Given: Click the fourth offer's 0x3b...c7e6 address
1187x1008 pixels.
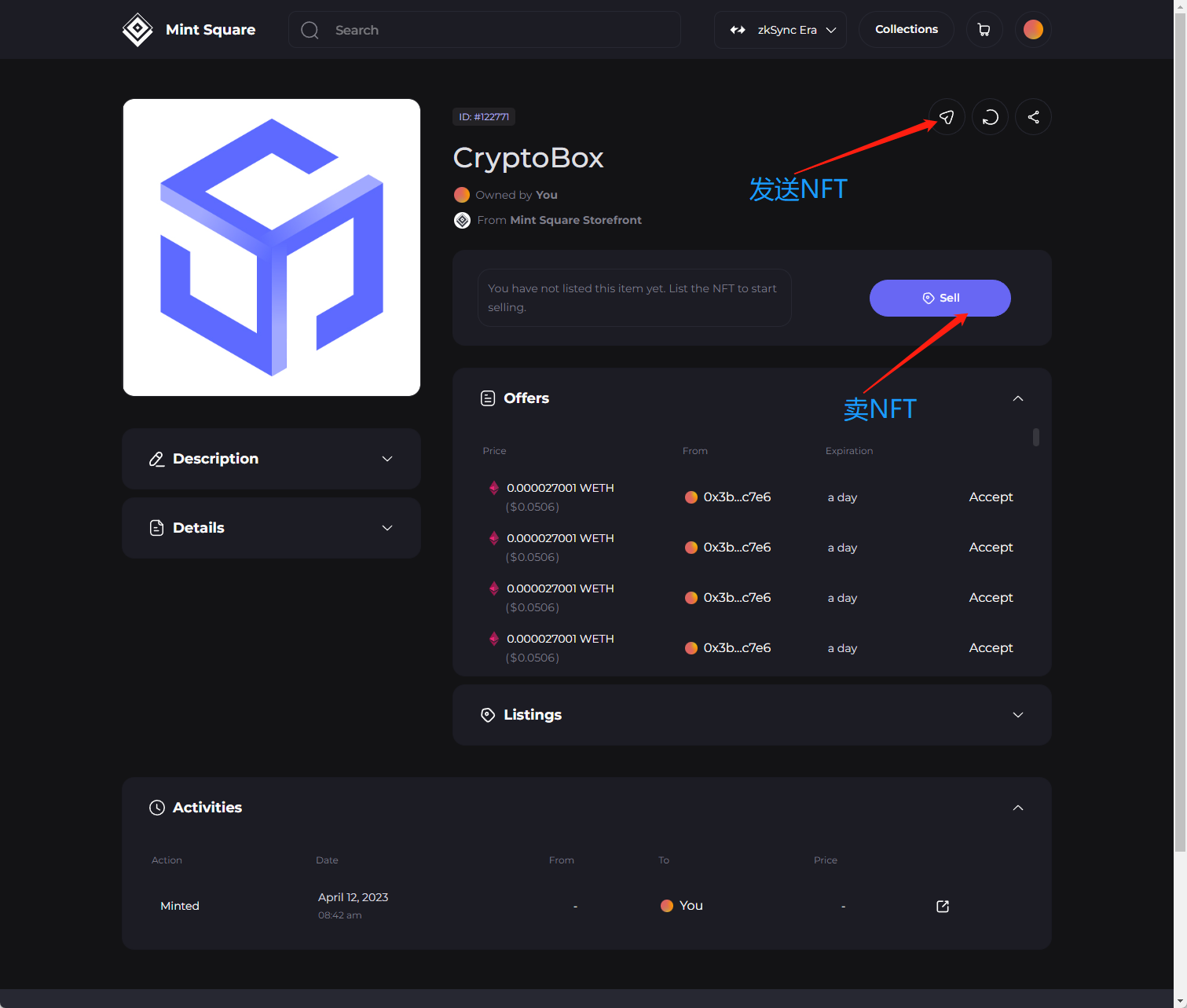Looking at the screenshot, I should pyautogui.click(x=737, y=648).
